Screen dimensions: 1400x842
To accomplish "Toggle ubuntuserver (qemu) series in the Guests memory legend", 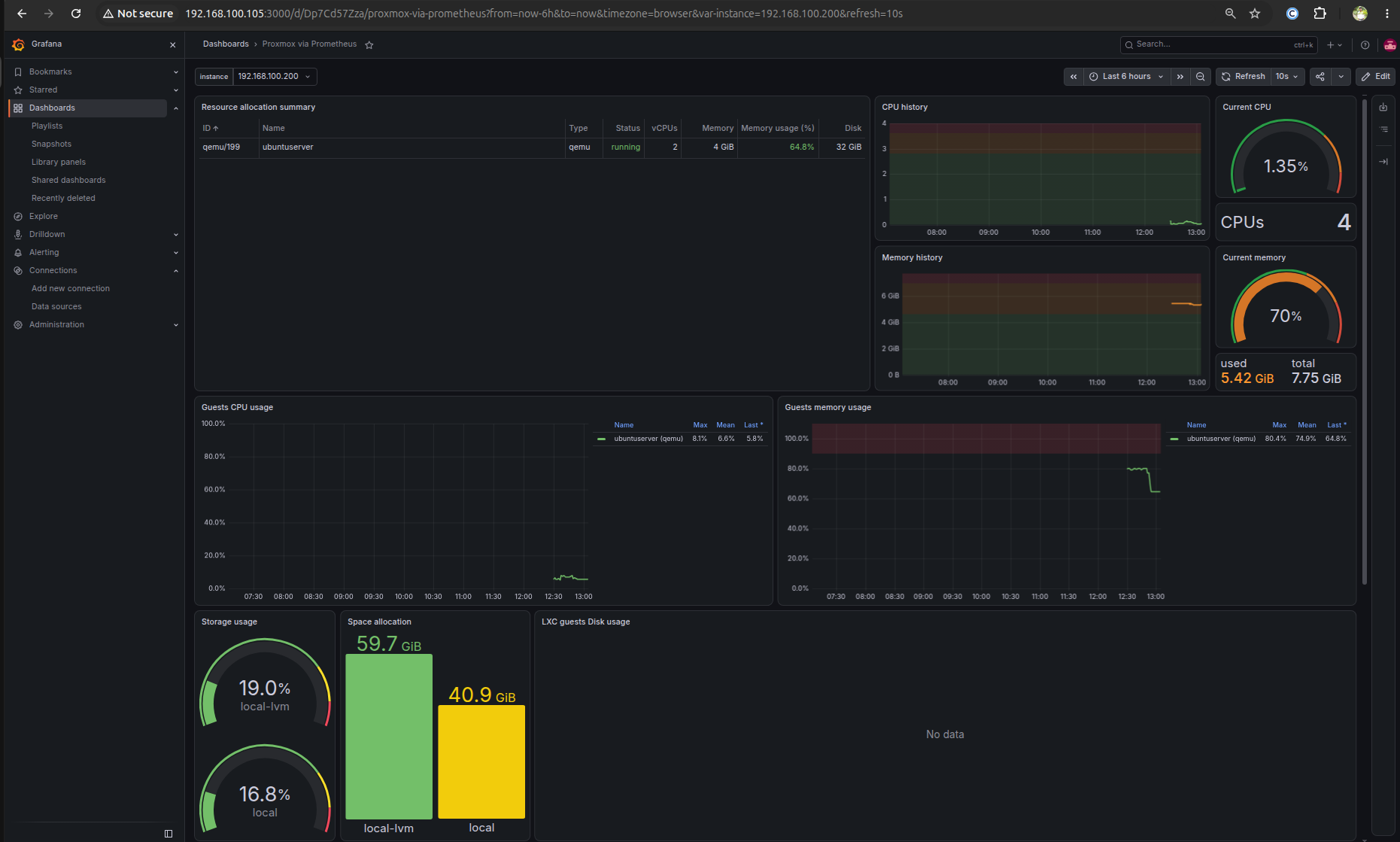I will pyautogui.click(x=1221, y=439).
